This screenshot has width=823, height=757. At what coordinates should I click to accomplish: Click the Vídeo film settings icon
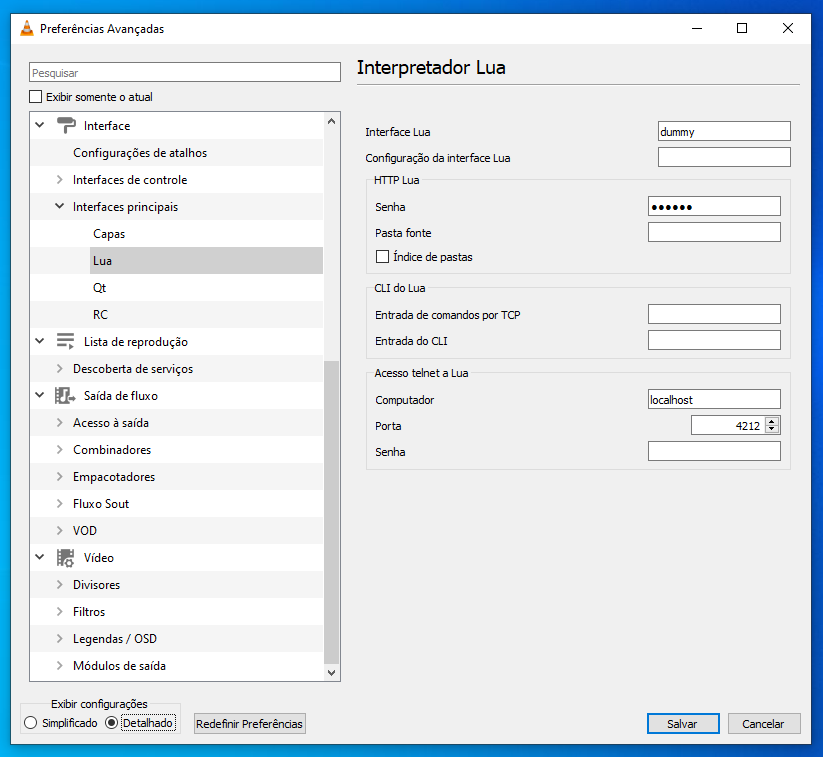click(x=66, y=558)
